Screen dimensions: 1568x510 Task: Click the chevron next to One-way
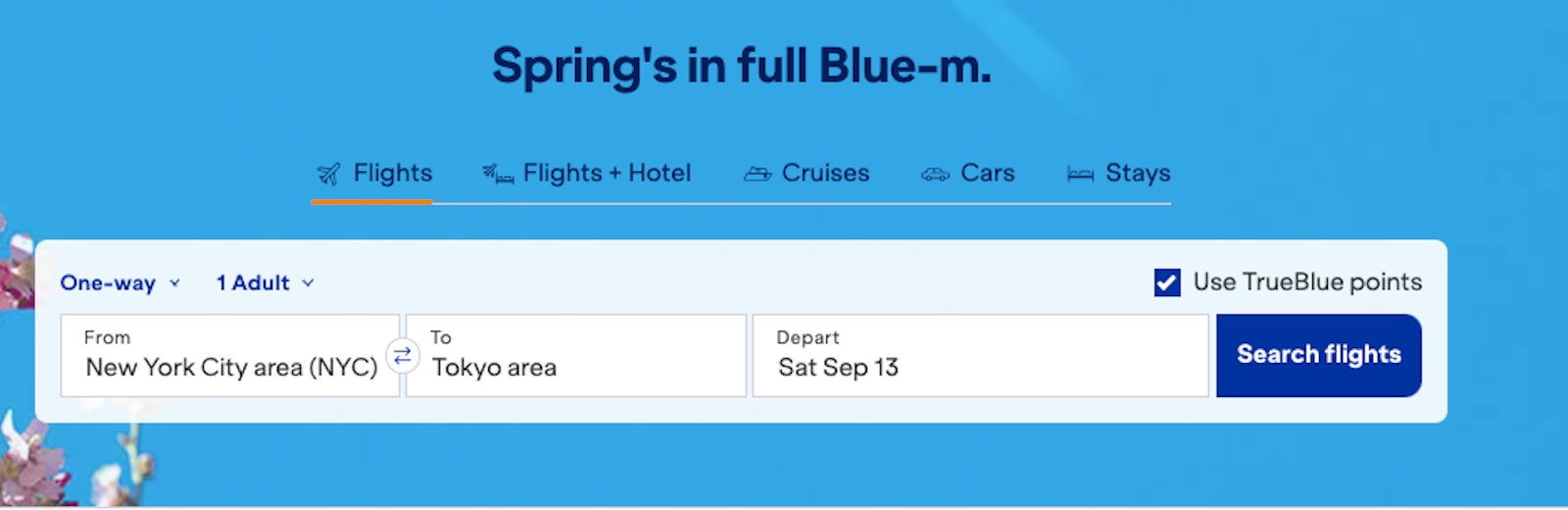tap(175, 282)
